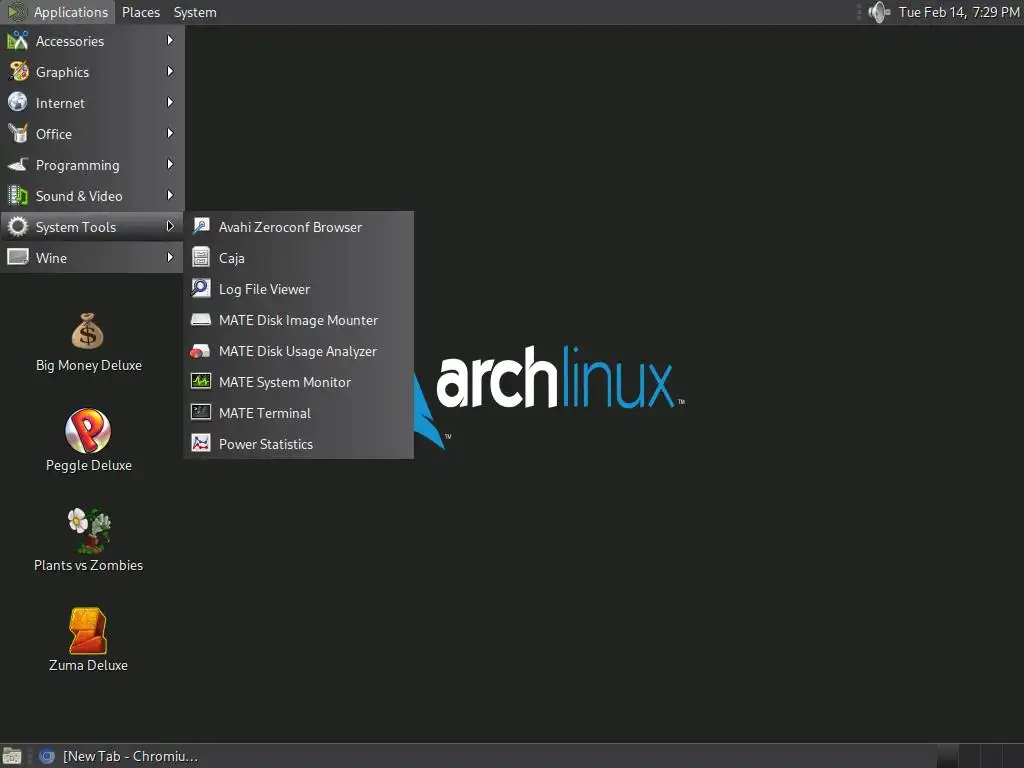This screenshot has height=768, width=1024.
Task: Click the MATE System Monitor icon
Action: pyautogui.click(x=201, y=381)
